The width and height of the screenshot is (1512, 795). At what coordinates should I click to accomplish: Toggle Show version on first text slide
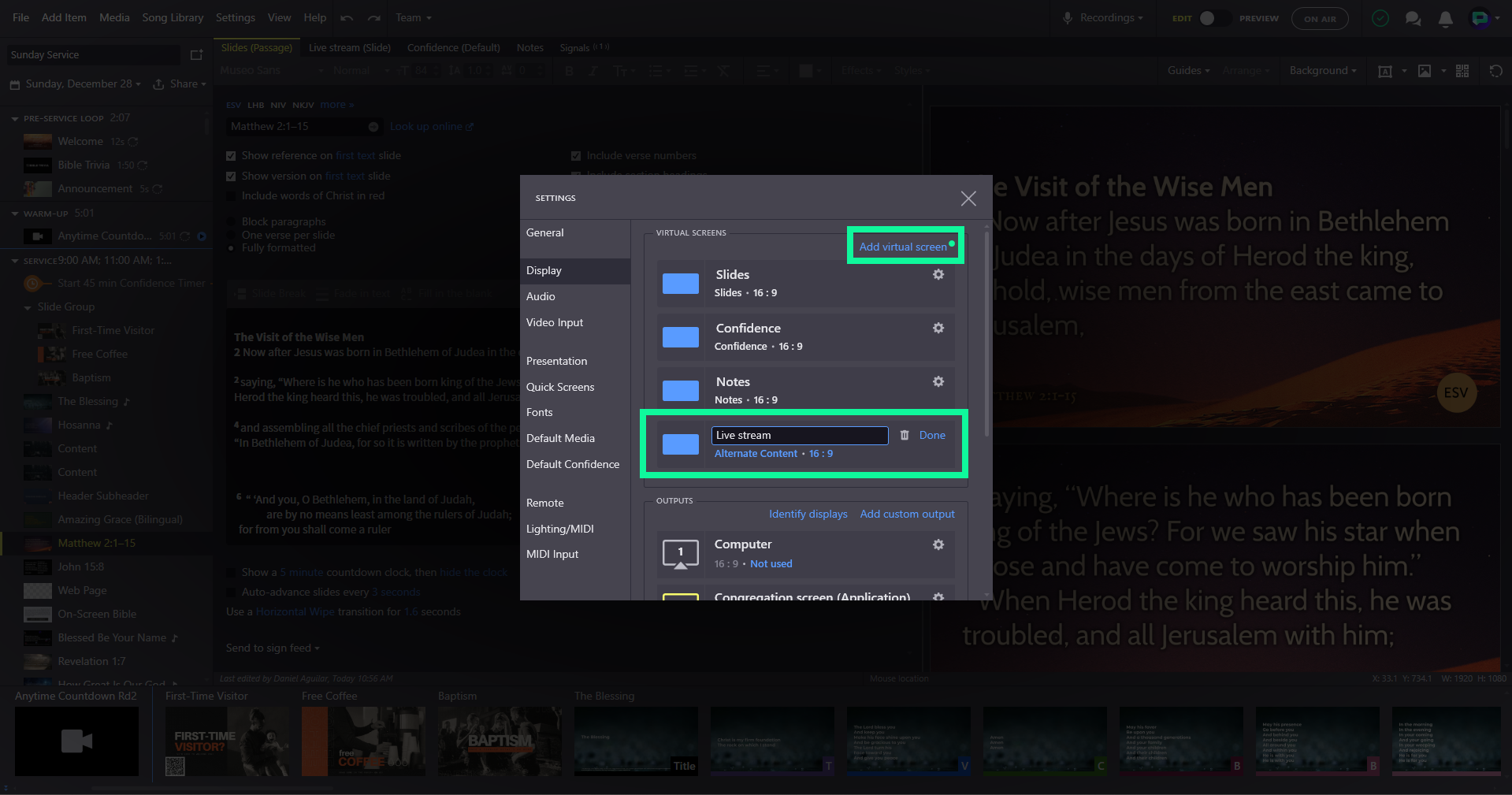click(x=231, y=176)
